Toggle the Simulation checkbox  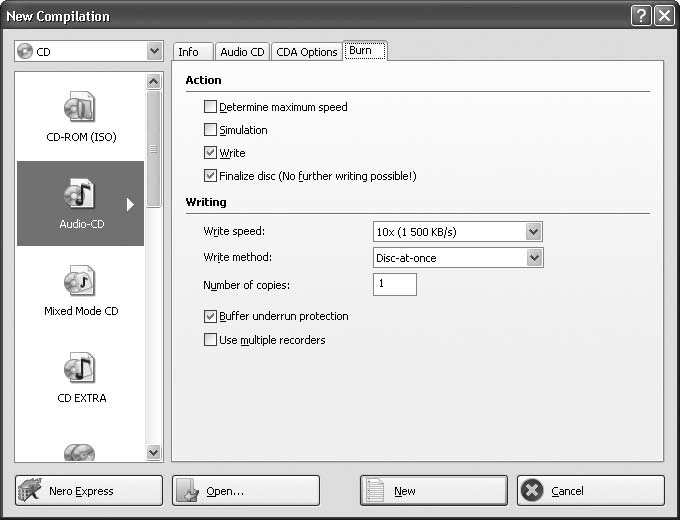pos(210,130)
